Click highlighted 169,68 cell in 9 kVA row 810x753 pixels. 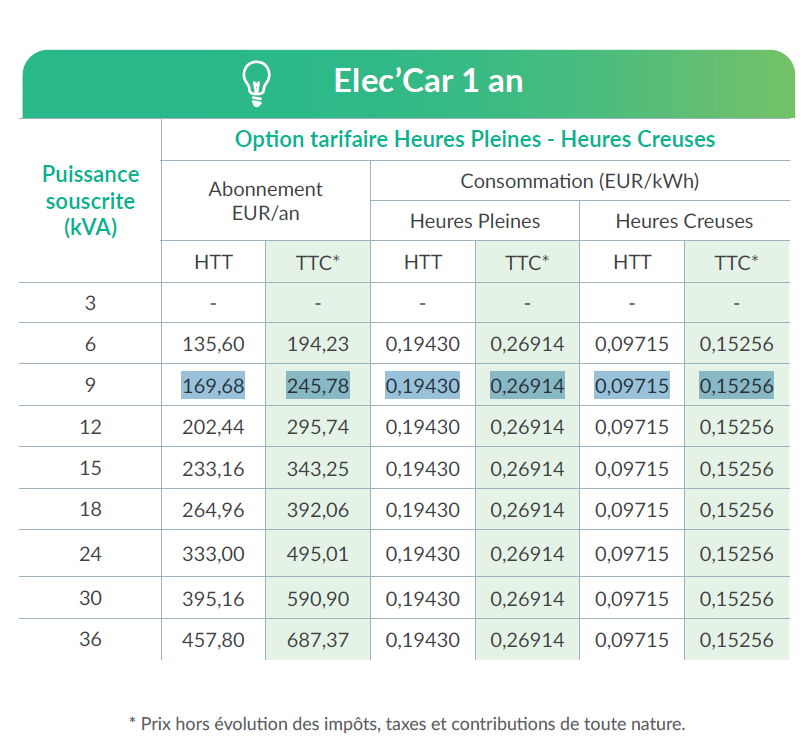click(213, 385)
